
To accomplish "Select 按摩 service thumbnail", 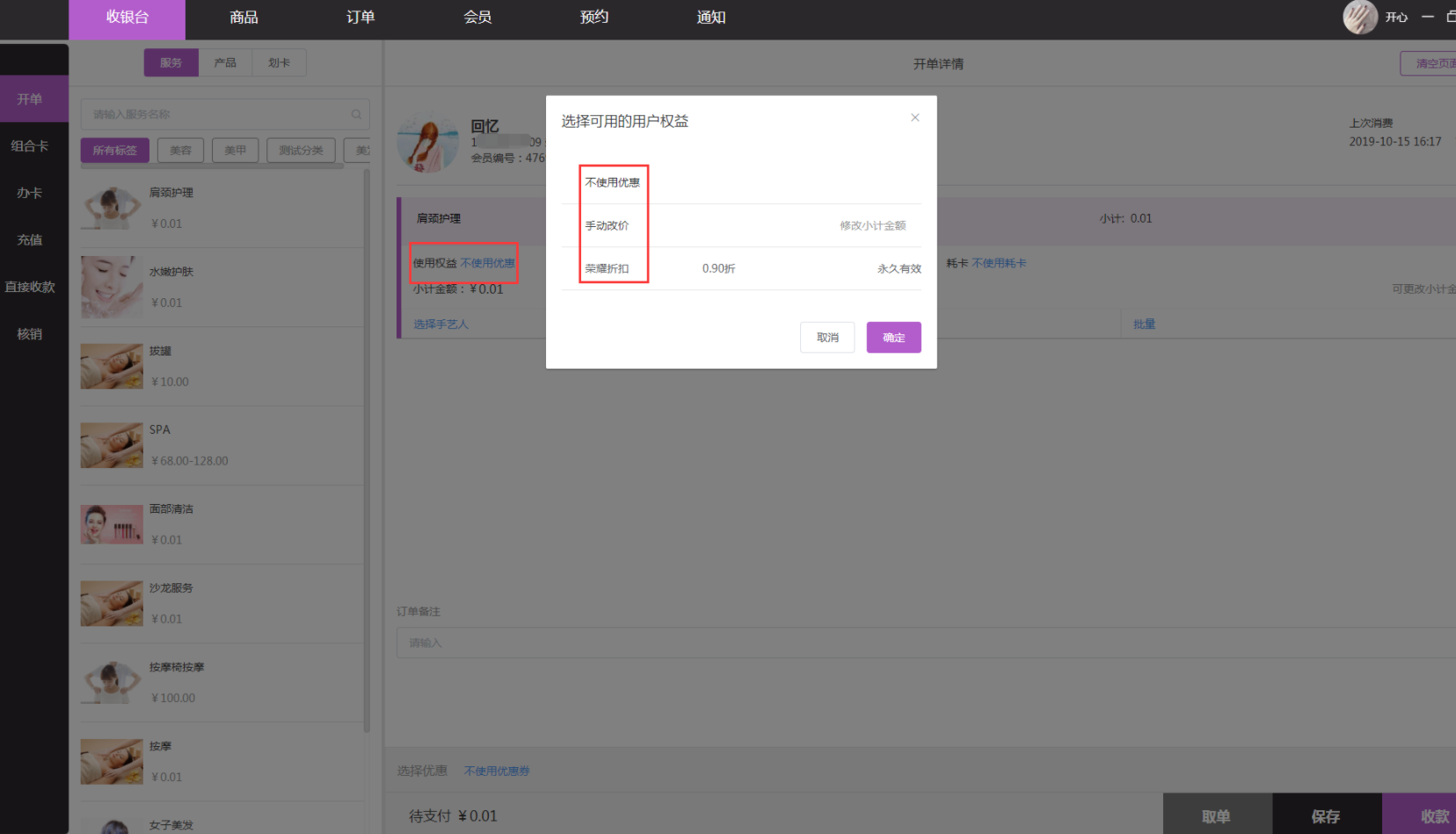I will [112, 762].
